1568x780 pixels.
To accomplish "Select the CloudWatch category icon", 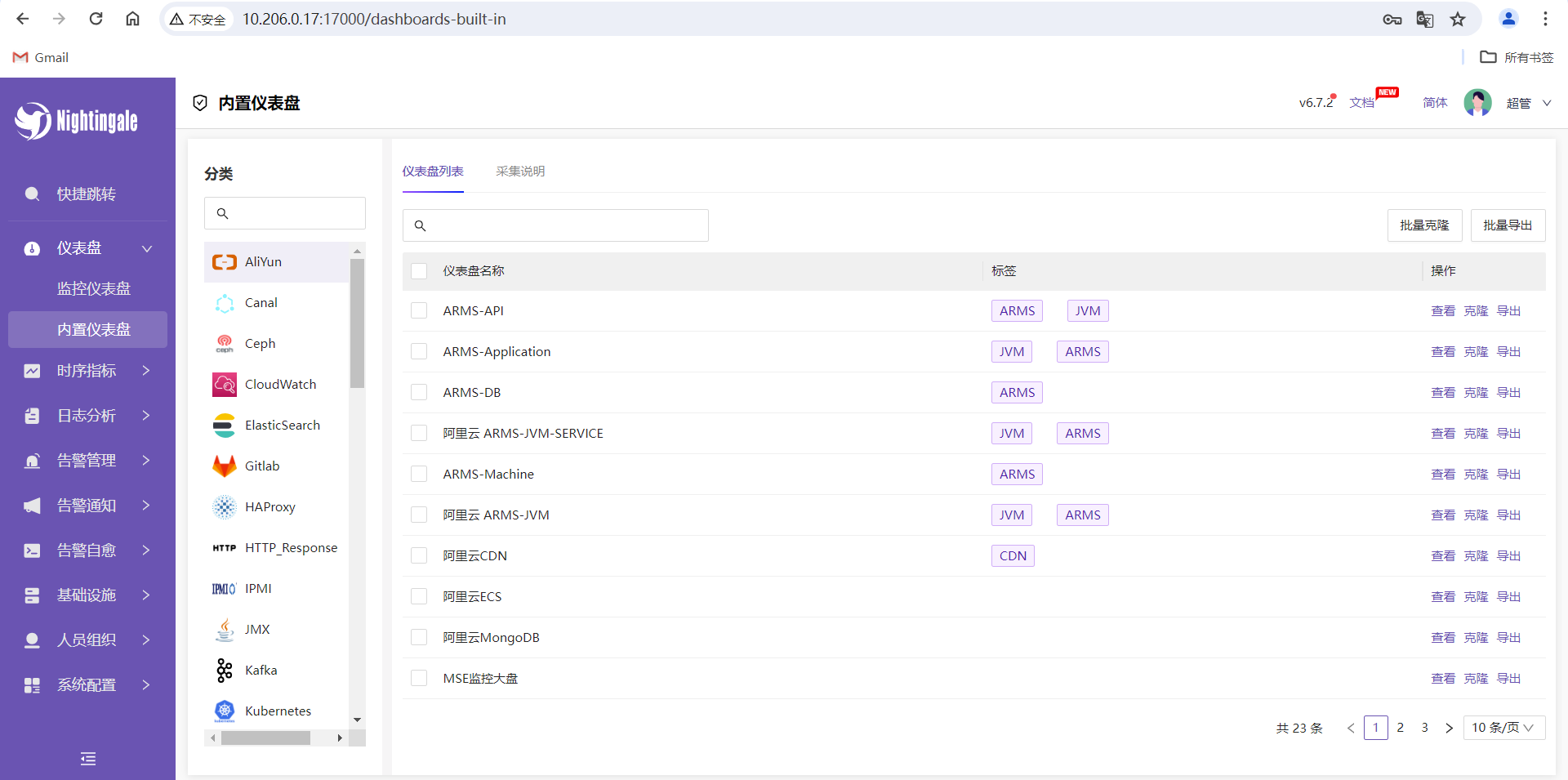I will pyautogui.click(x=225, y=385).
